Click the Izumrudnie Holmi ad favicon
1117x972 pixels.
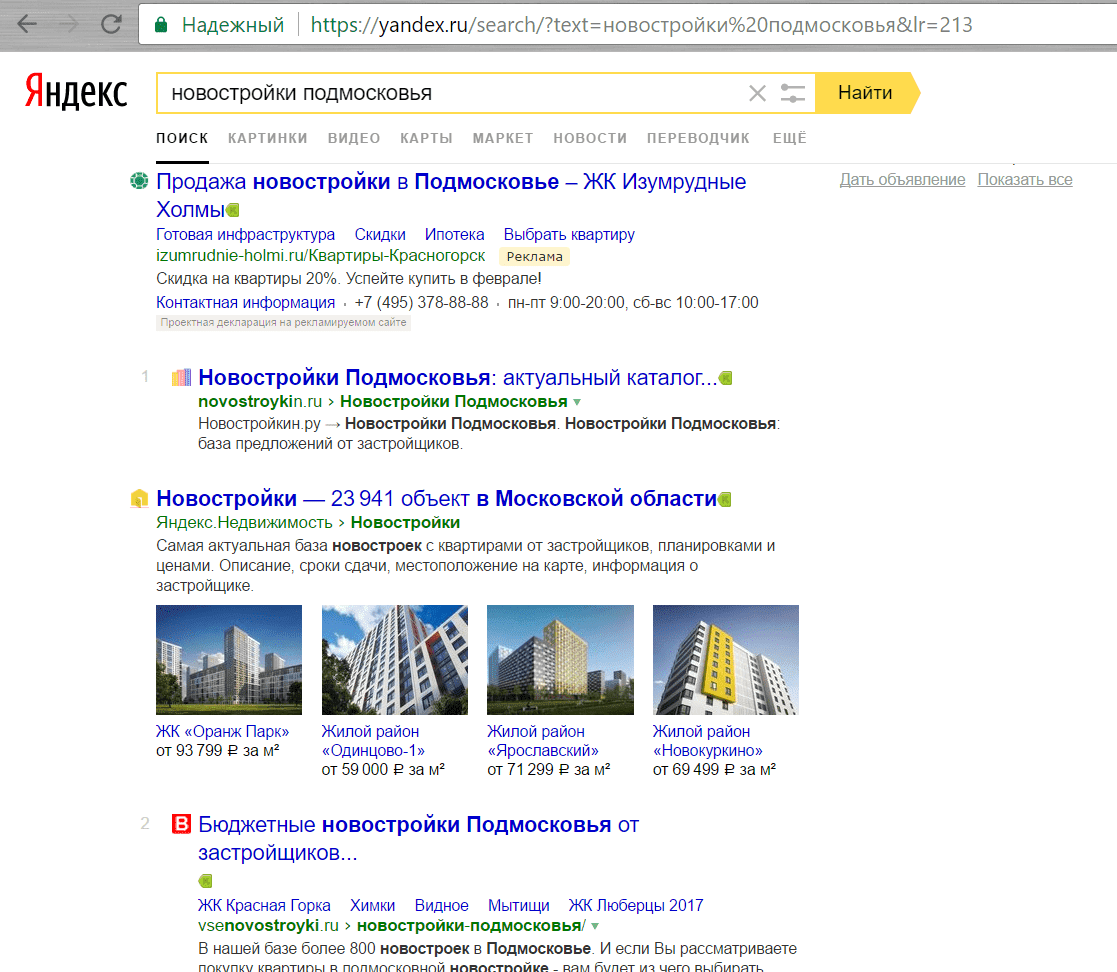point(139,181)
